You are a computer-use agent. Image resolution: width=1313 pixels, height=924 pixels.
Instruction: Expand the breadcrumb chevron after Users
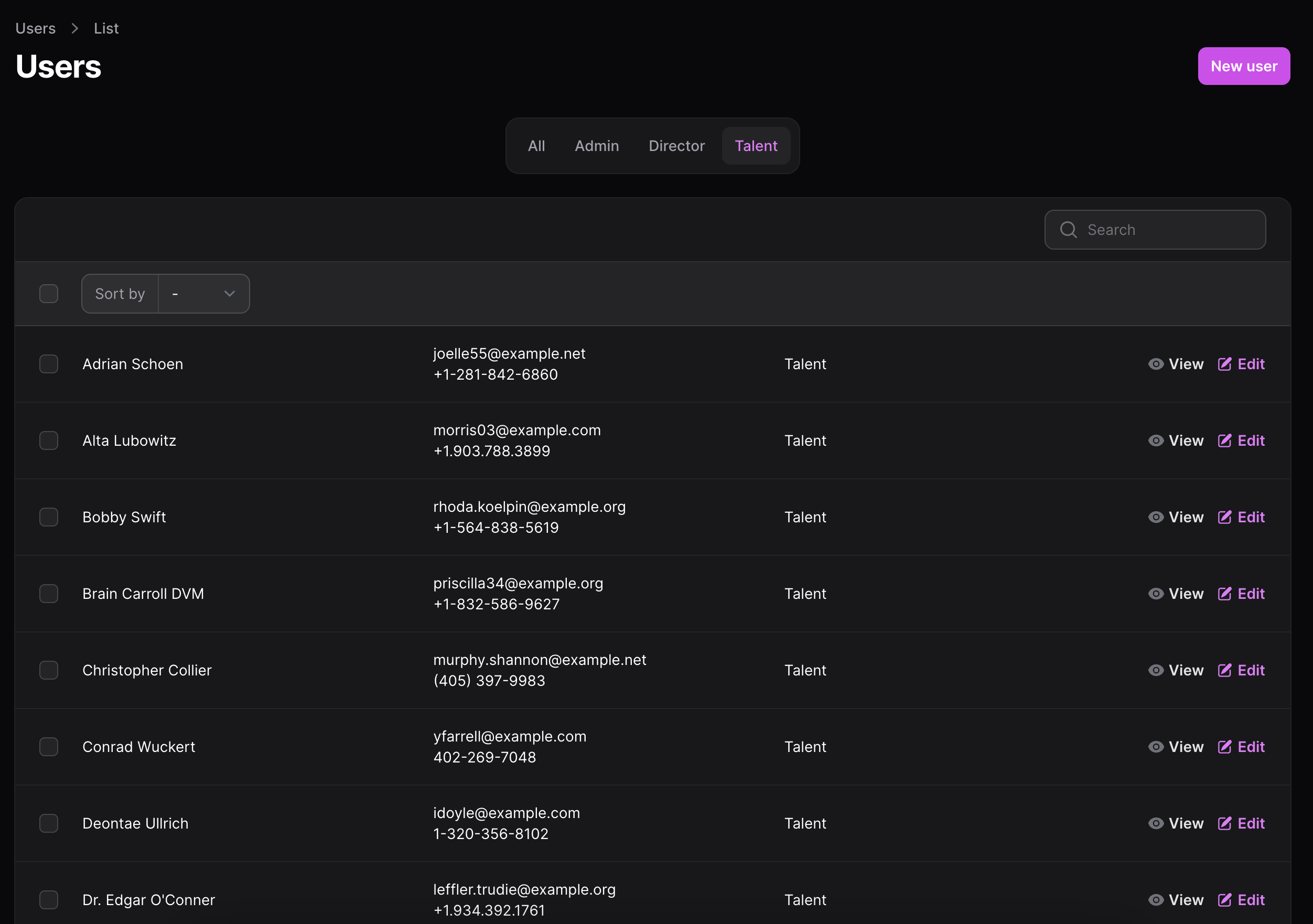[x=74, y=27]
